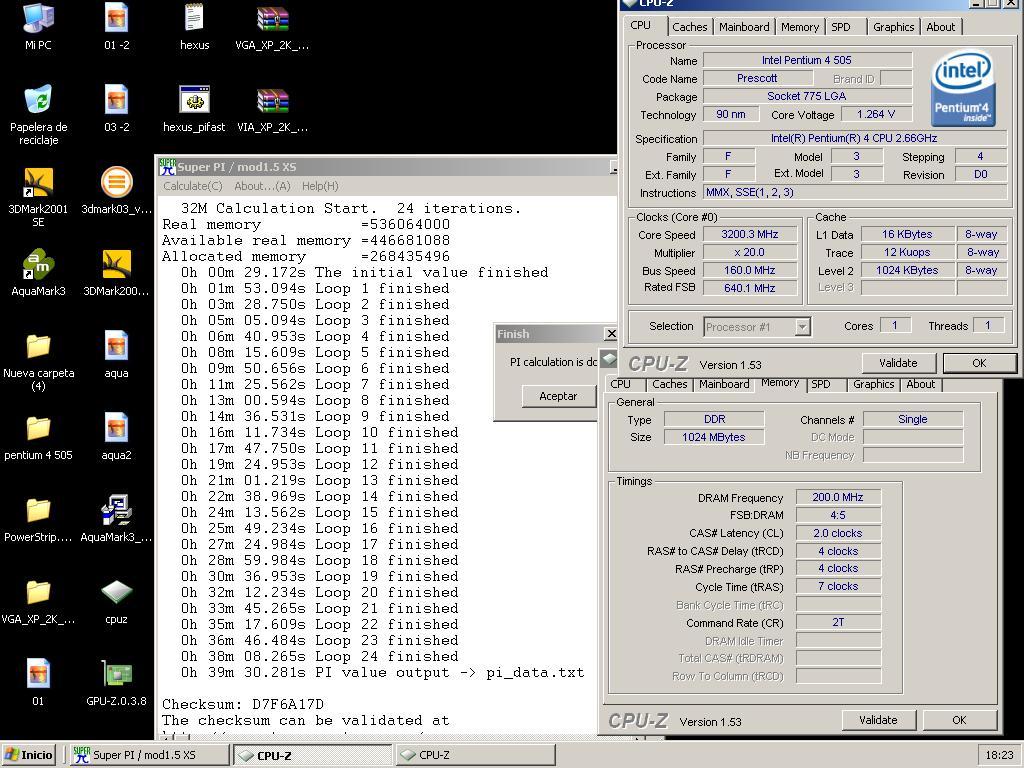Activate the first CPU-Z taskbar button
This screenshot has height=768, width=1024.
click(313, 755)
